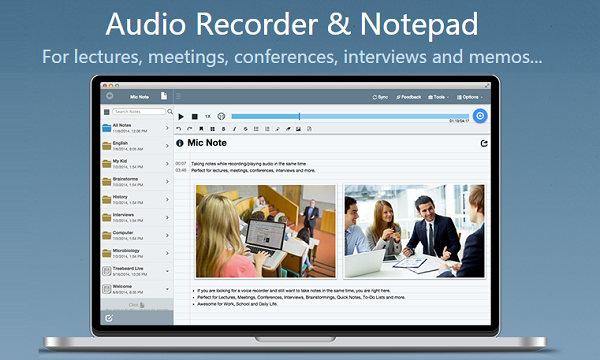The image size is (600, 360).
Task: Click the Mic Note title heading
Action: coord(207,143)
